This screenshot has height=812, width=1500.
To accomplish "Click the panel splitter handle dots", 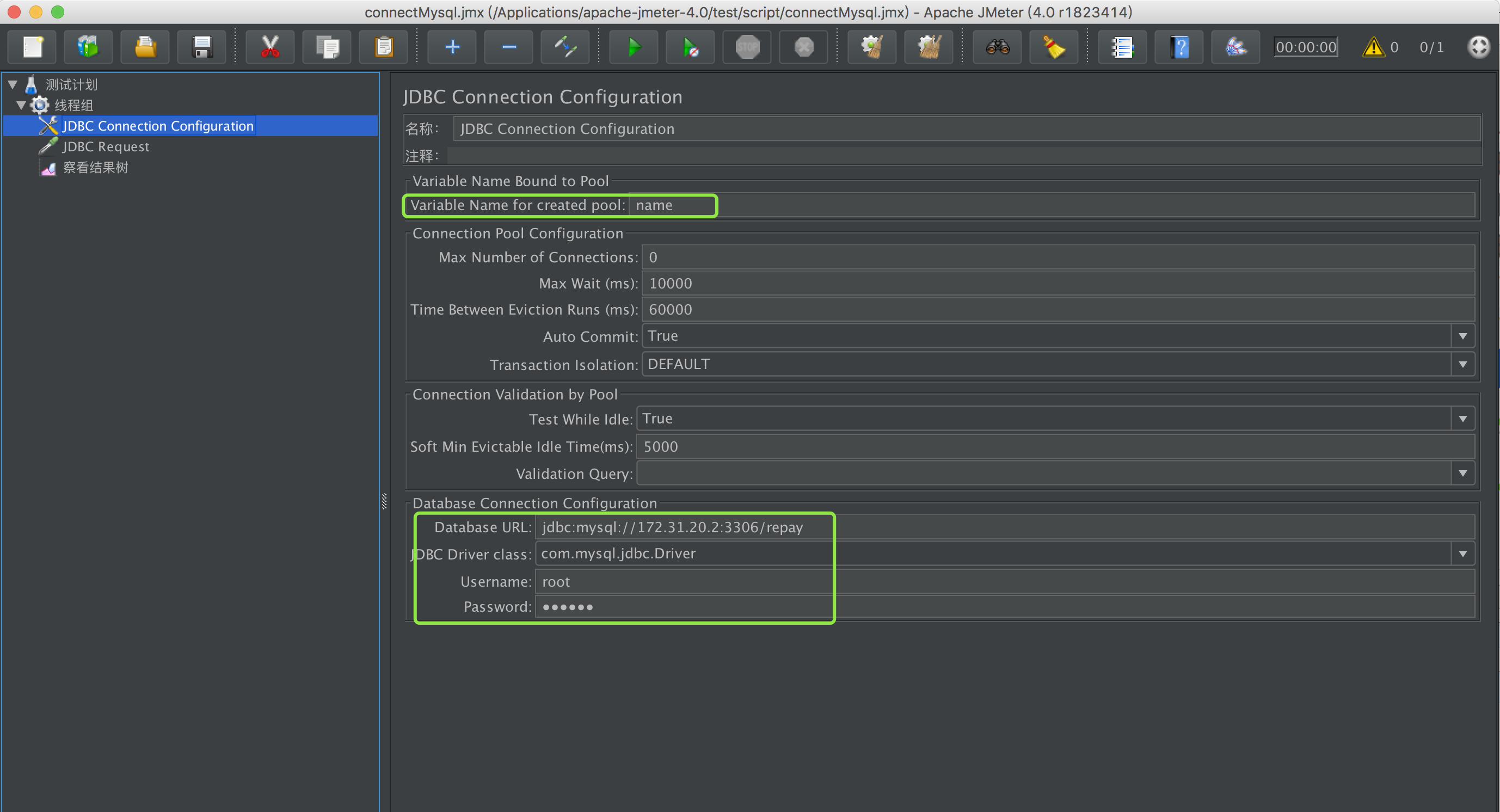I will (384, 501).
